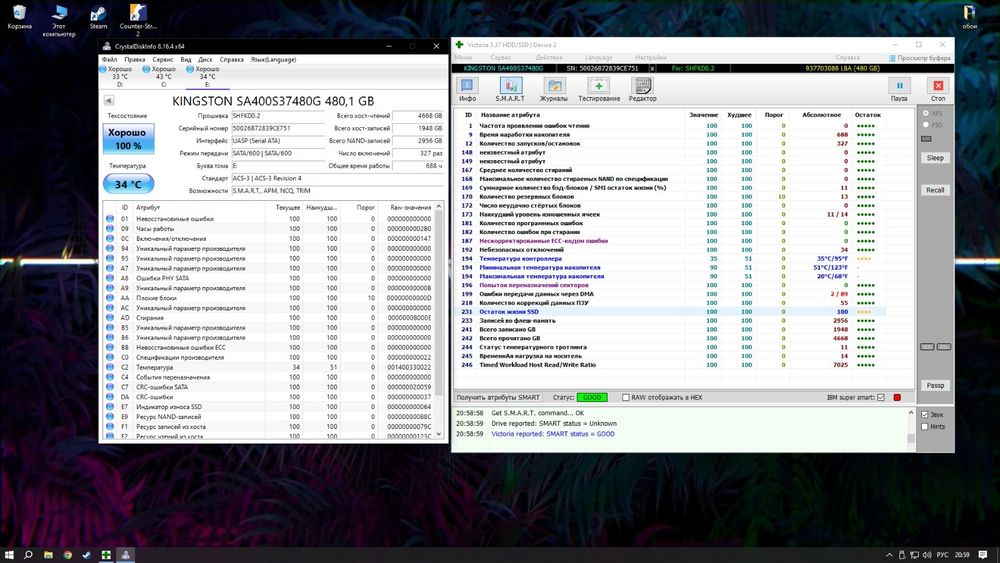Click the 34 °C temperature button
Screen dimensions: 1000x563
(x=128, y=184)
